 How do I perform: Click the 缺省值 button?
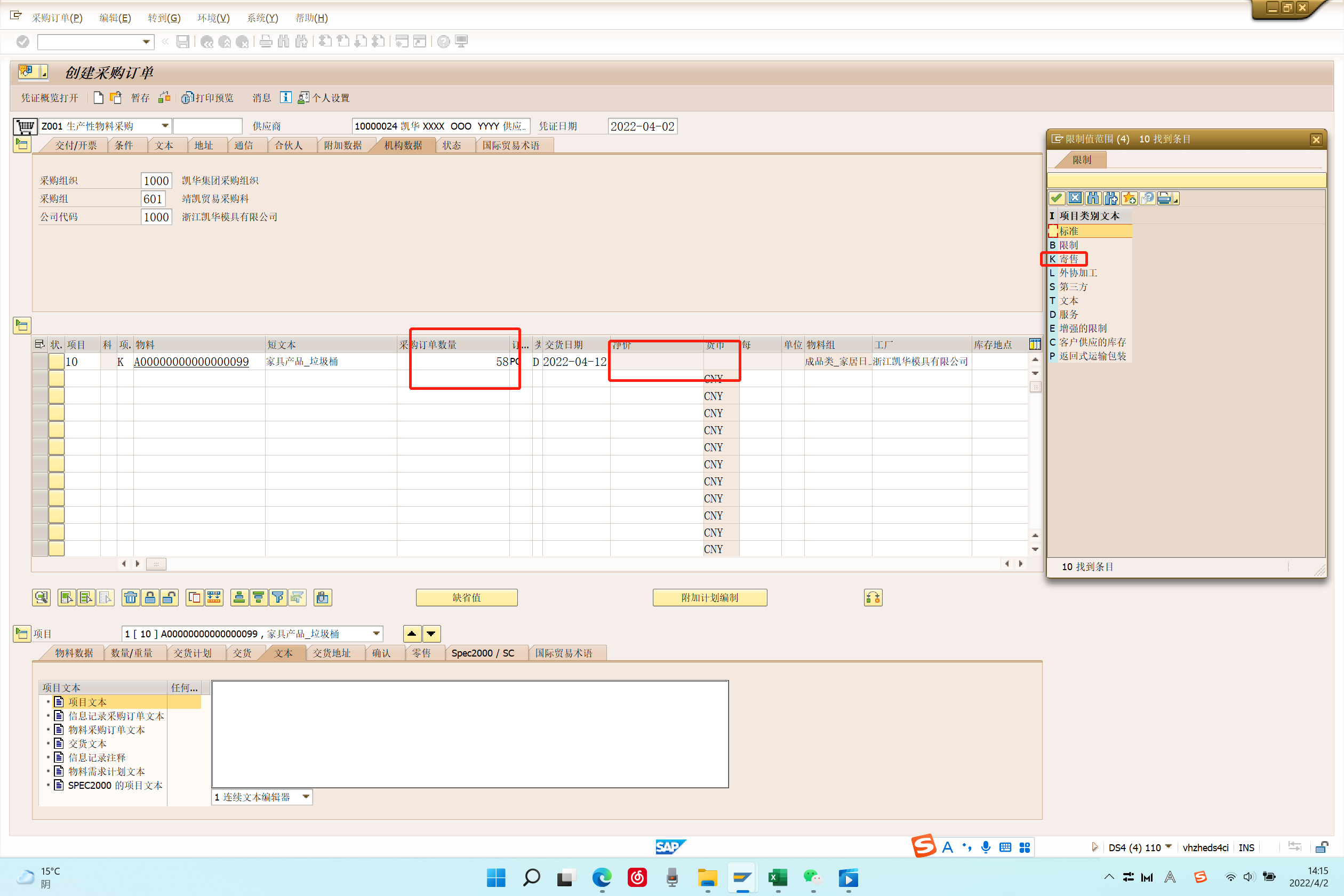466,597
